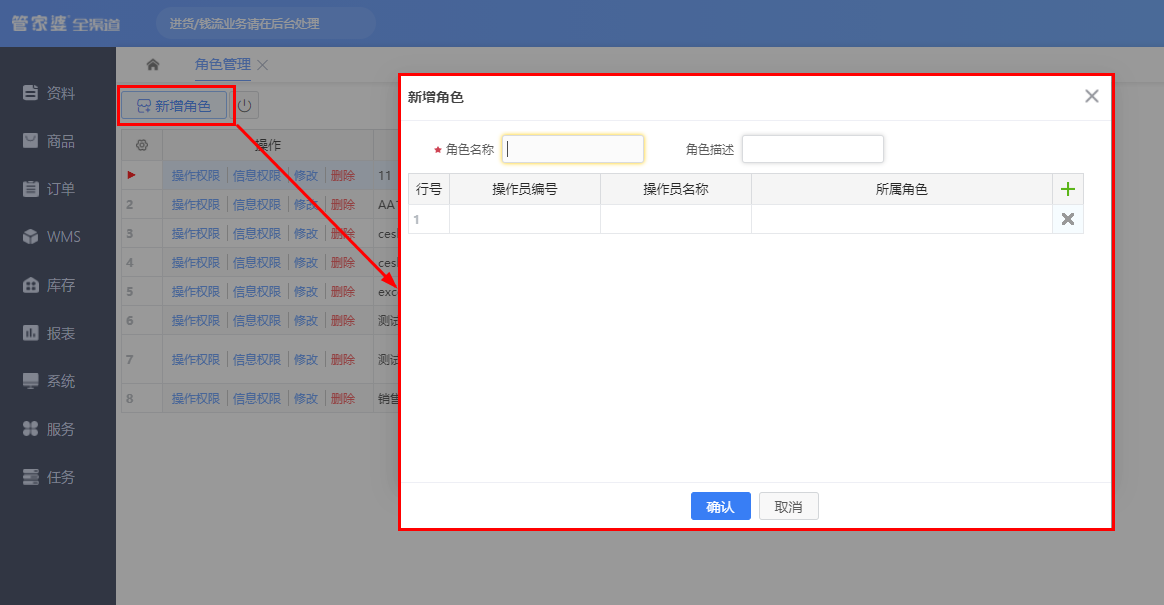The height and width of the screenshot is (605, 1164).
Task: Switch to the 角色管理 tab
Action: pyautogui.click(x=223, y=65)
